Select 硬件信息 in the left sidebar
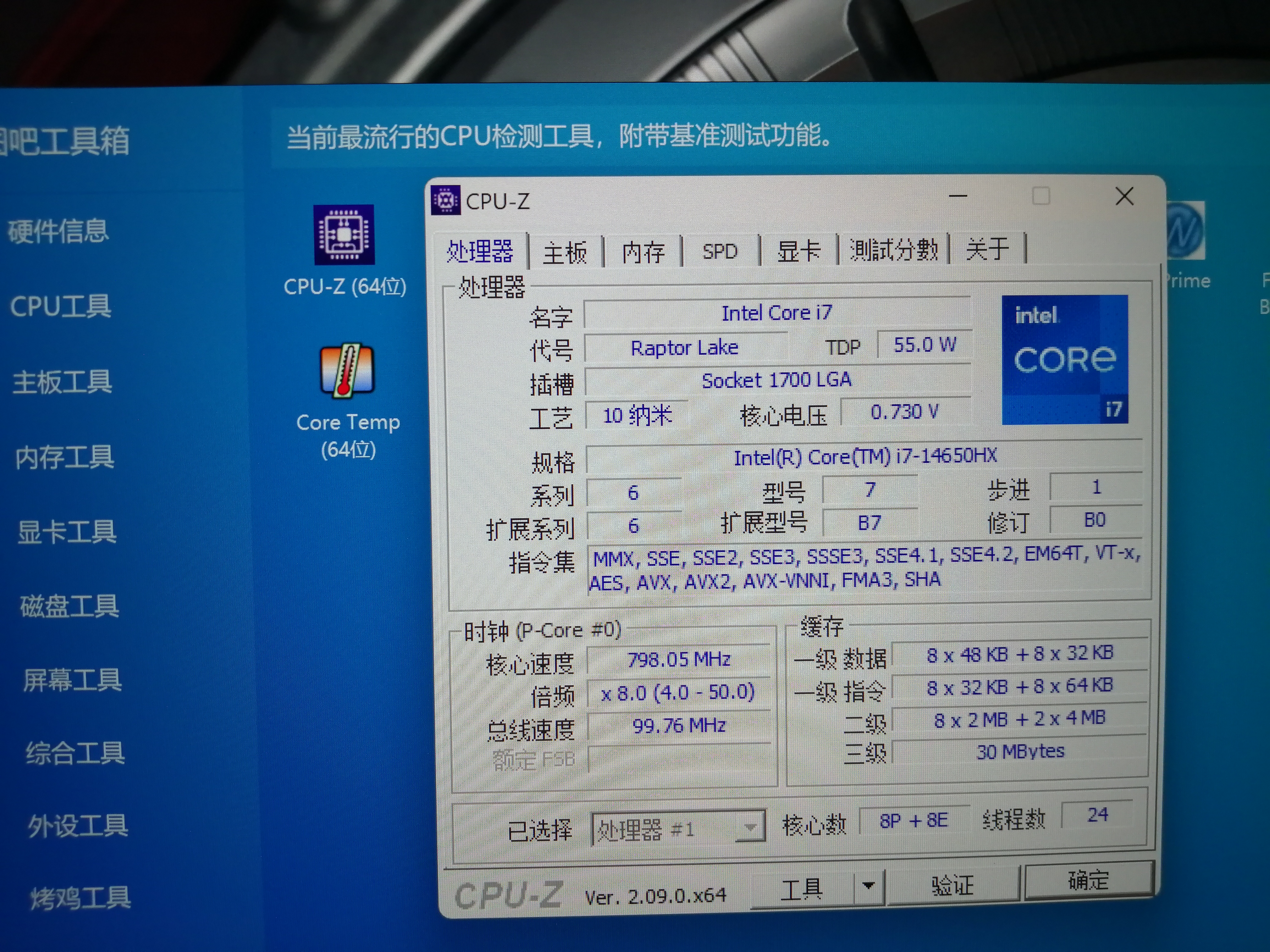The height and width of the screenshot is (952, 1270). click(x=58, y=231)
